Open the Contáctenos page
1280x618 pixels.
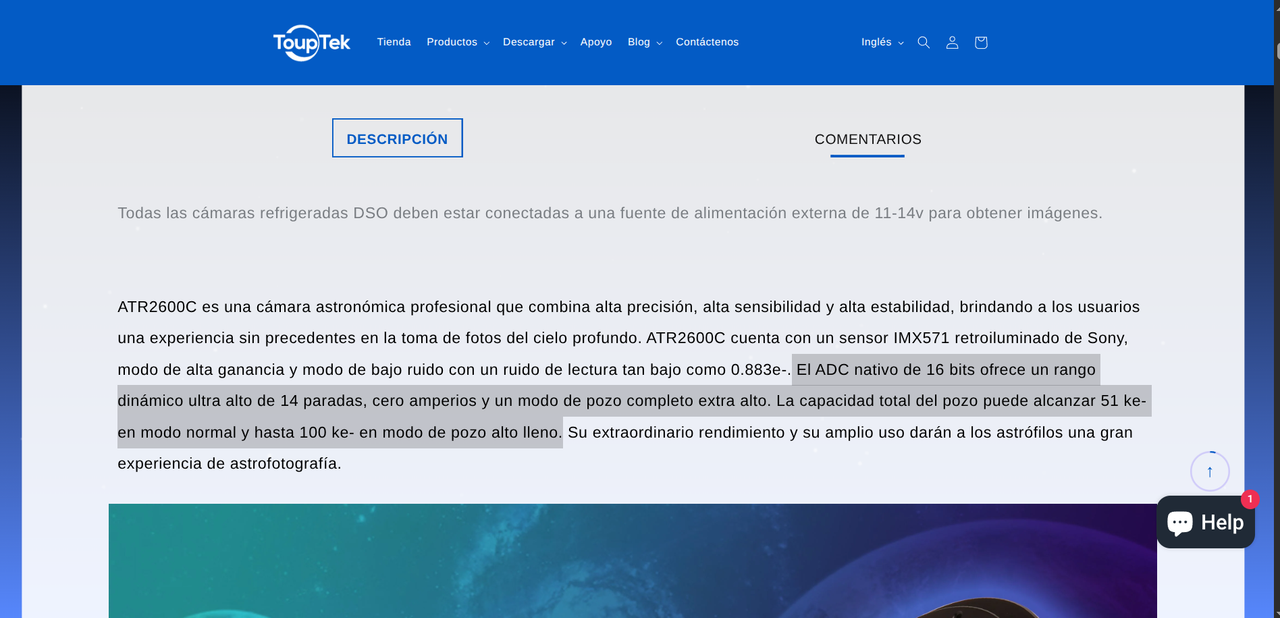(x=707, y=42)
